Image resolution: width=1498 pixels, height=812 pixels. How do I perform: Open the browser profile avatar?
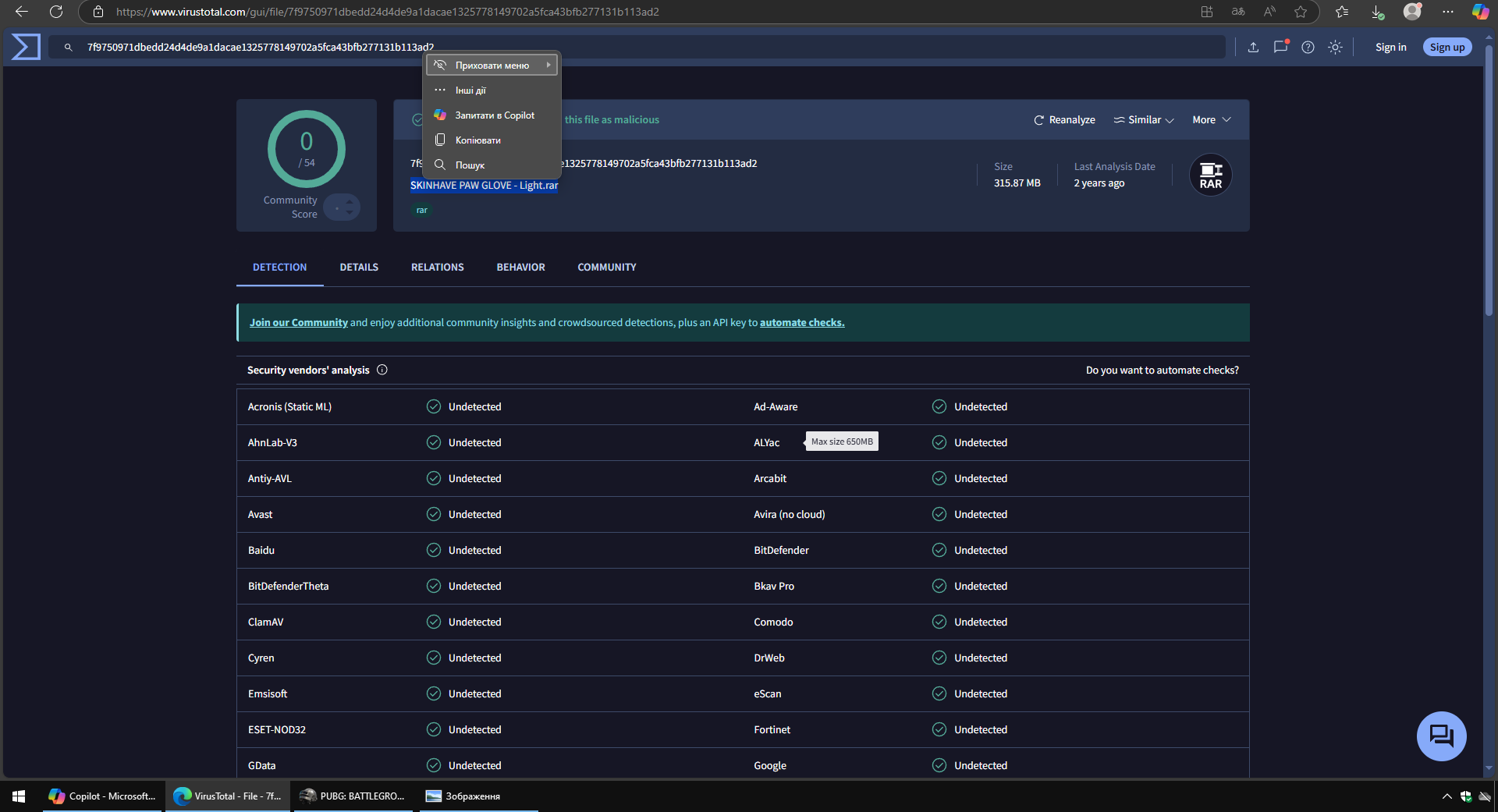click(x=1412, y=12)
